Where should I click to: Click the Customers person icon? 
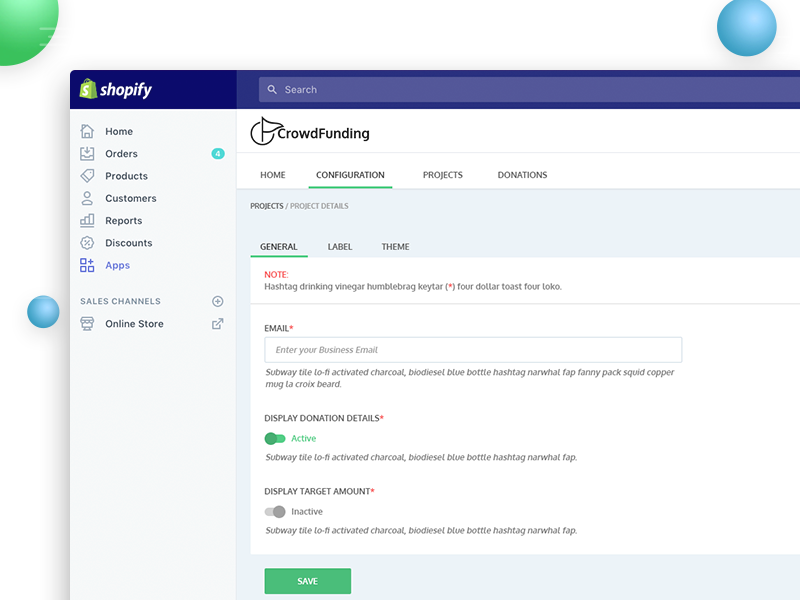(87, 198)
